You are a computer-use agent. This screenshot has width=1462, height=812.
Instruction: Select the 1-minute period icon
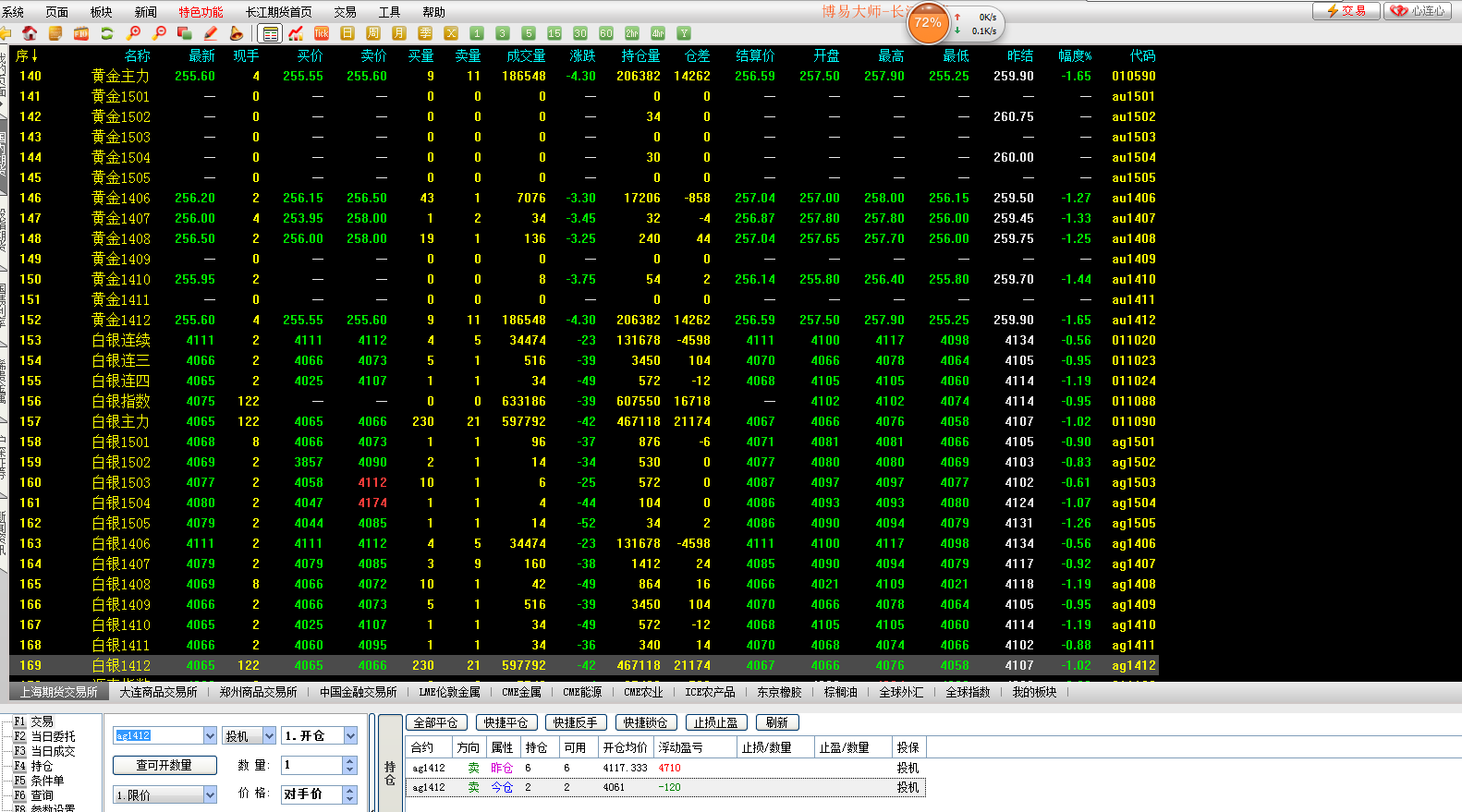coord(477,33)
